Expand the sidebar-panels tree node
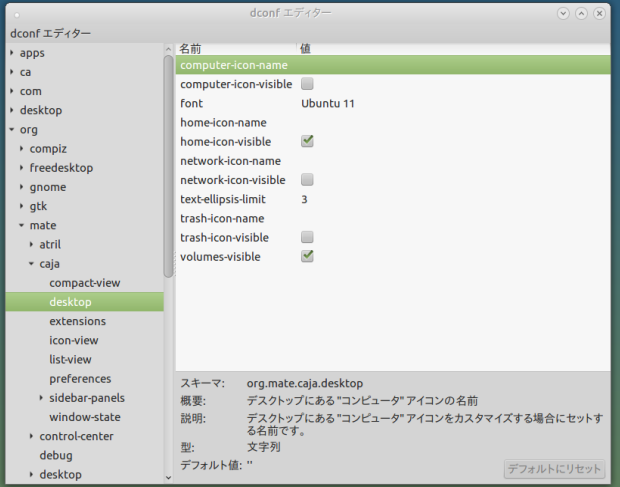Image resolution: width=620 pixels, height=487 pixels. click(x=41, y=398)
